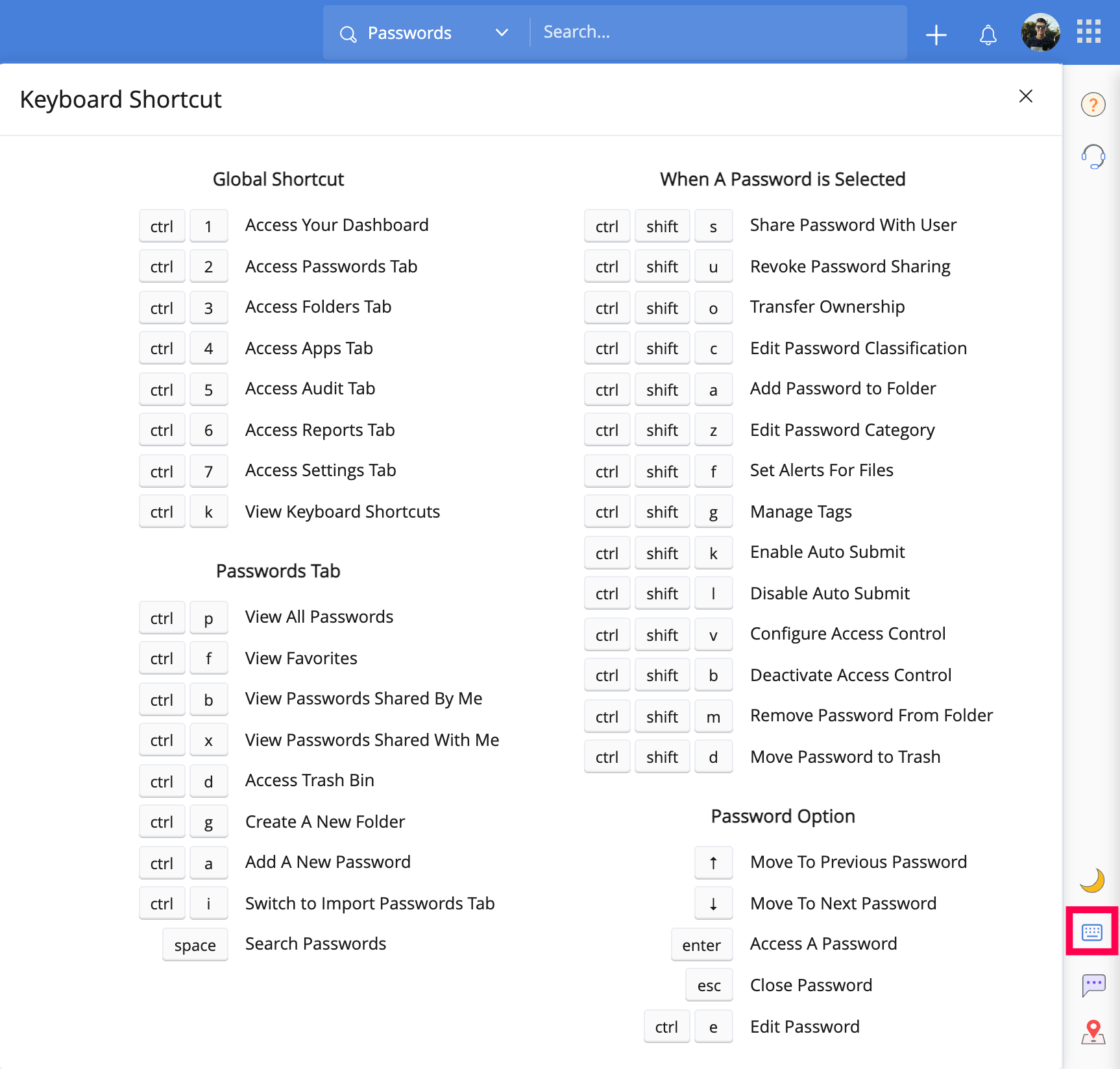Click 'When A Password is Selected' heading
This screenshot has height=1069, width=1120.
[x=783, y=180]
